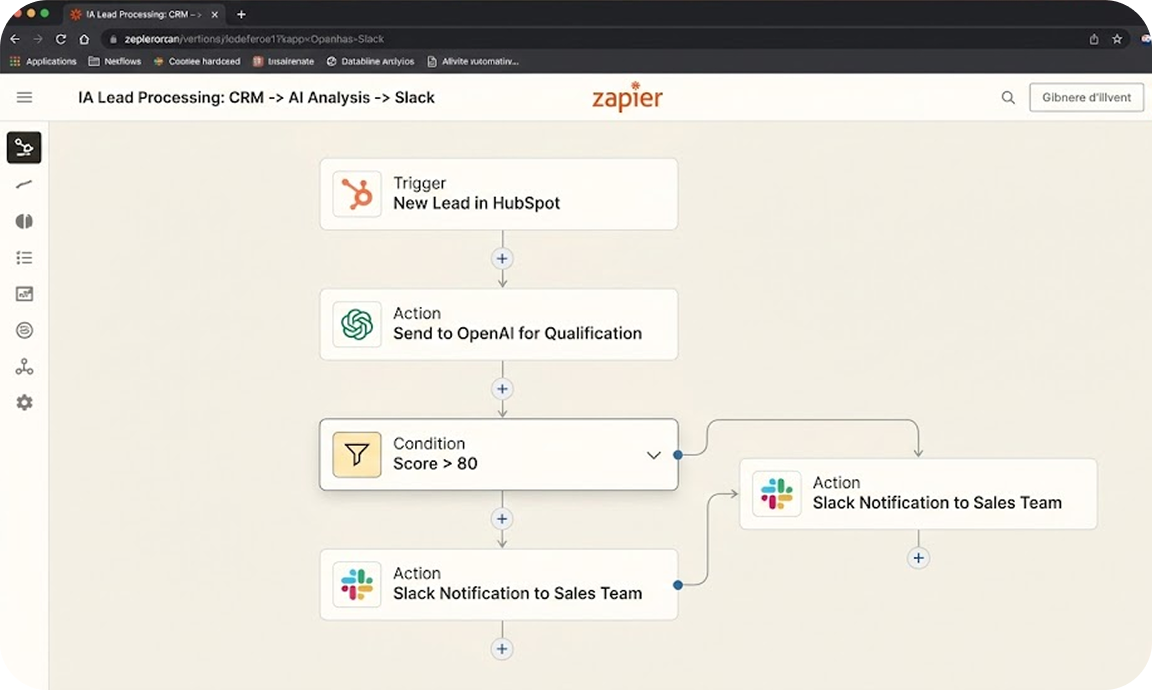Click the share icon in address bar

[1094, 39]
